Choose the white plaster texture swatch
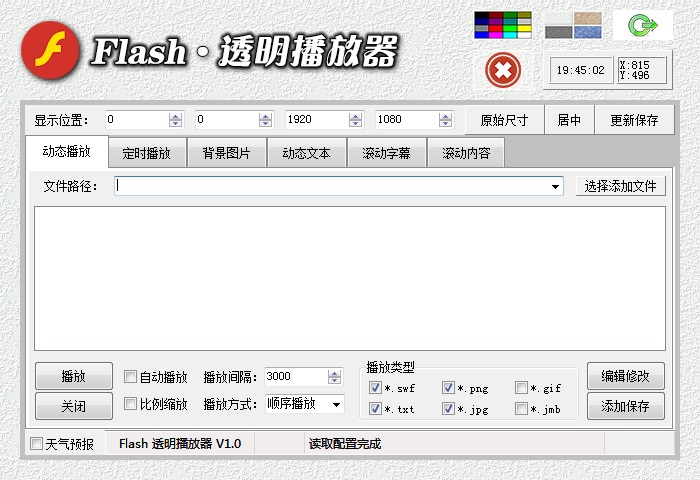 click(x=558, y=18)
